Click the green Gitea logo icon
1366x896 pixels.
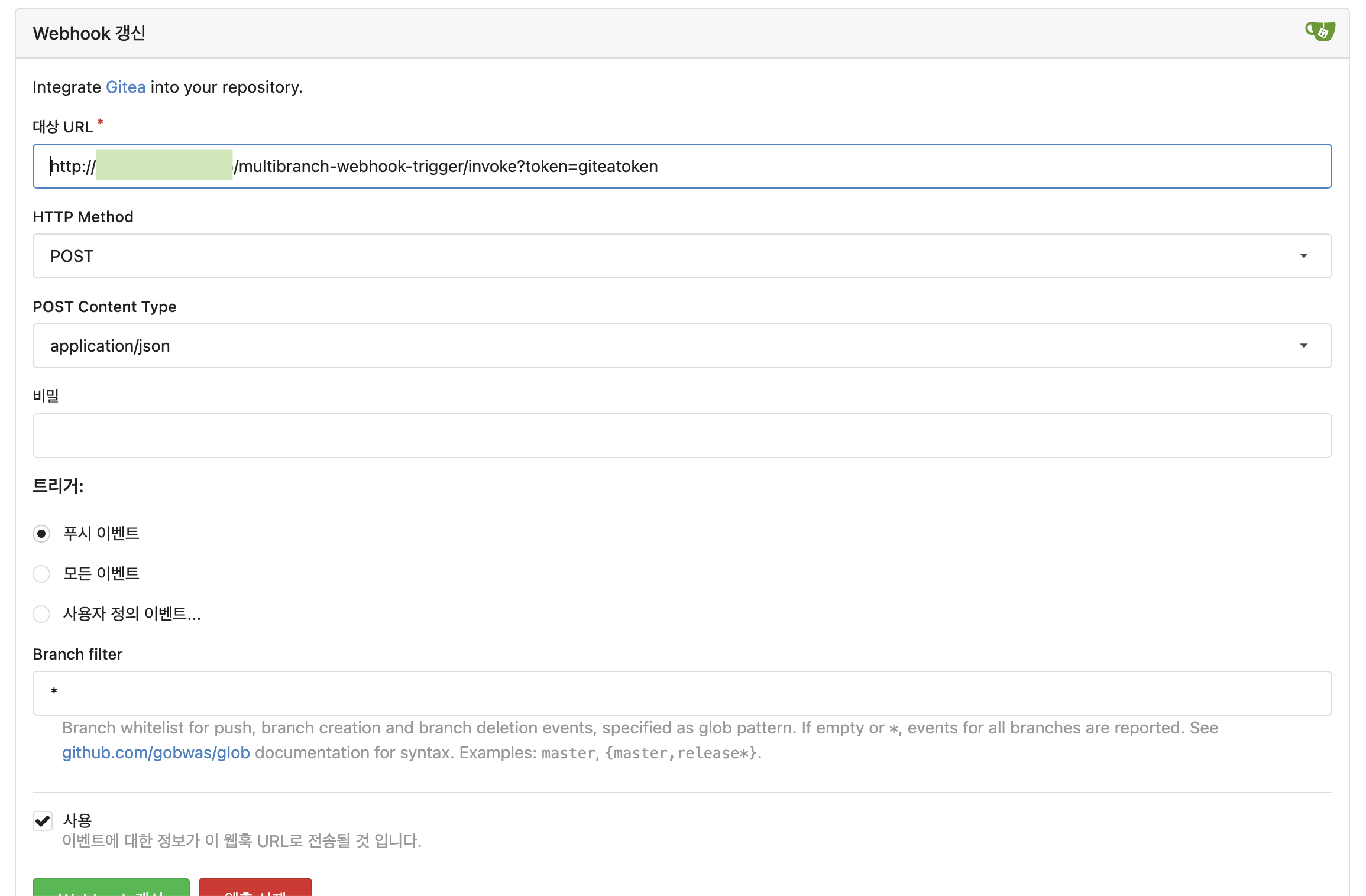(1320, 31)
